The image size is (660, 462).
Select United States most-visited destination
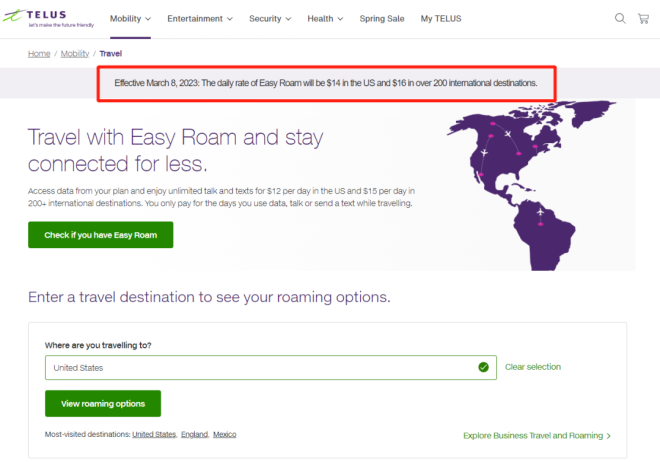(154, 434)
